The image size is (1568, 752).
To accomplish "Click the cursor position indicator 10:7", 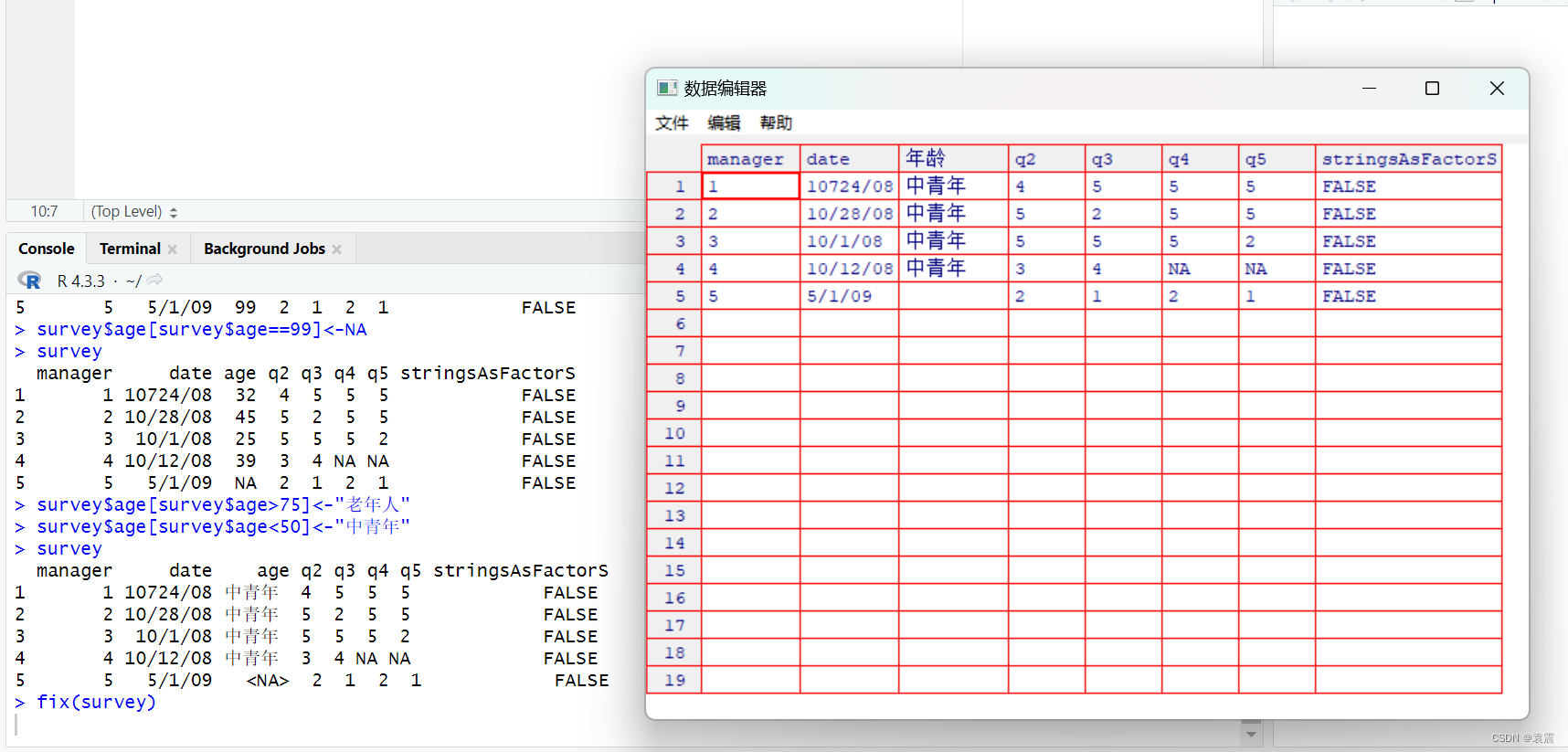I will pyautogui.click(x=44, y=211).
